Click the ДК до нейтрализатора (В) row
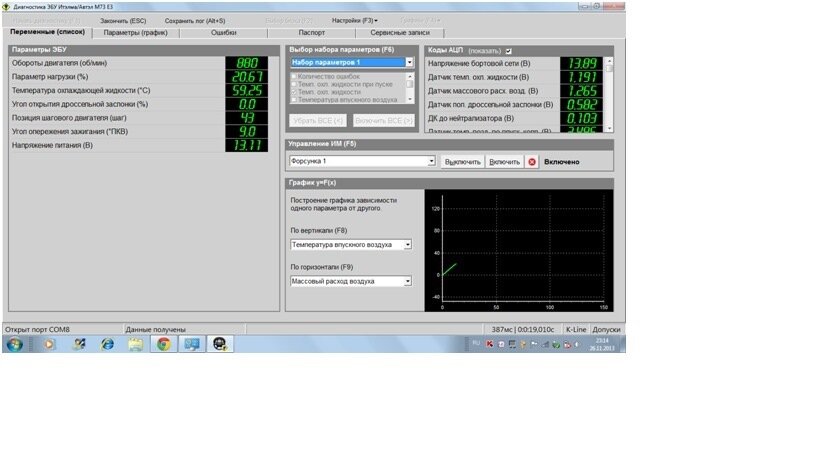The height and width of the screenshot is (460, 819). click(x=514, y=119)
